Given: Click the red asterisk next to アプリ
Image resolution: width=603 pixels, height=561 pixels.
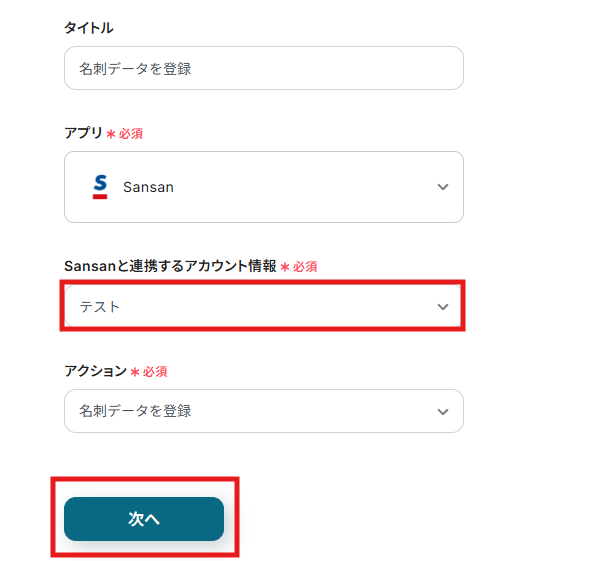Looking at the screenshot, I should pos(111,133).
